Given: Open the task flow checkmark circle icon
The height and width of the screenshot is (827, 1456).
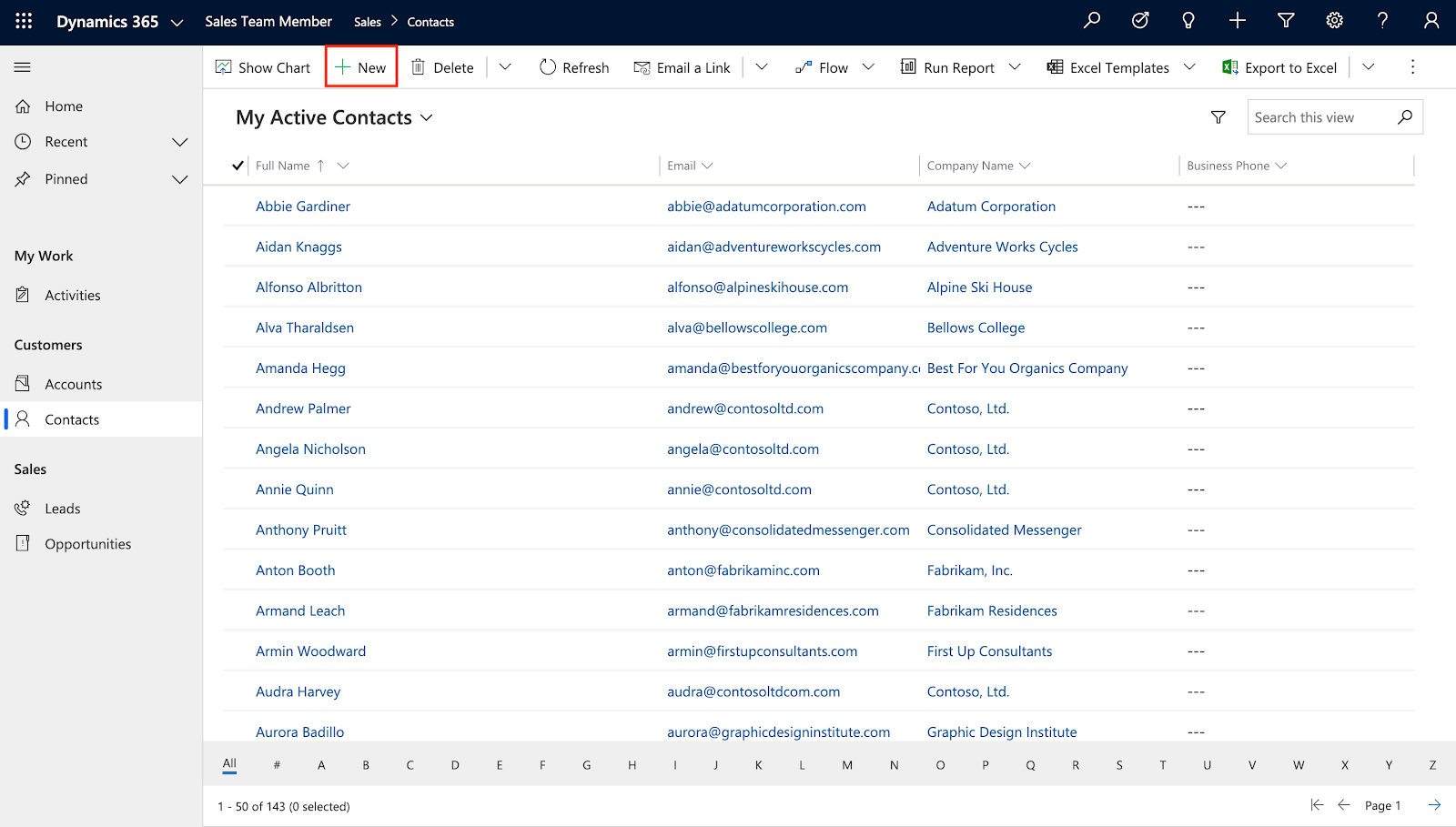Looking at the screenshot, I should tap(1140, 20).
